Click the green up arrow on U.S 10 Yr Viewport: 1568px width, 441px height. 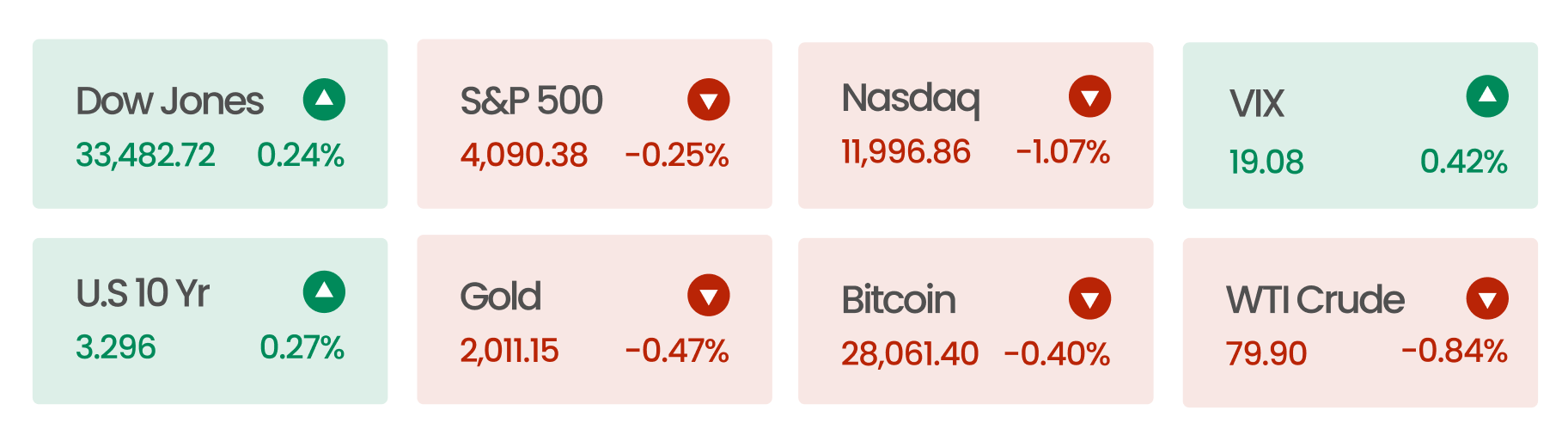324,292
